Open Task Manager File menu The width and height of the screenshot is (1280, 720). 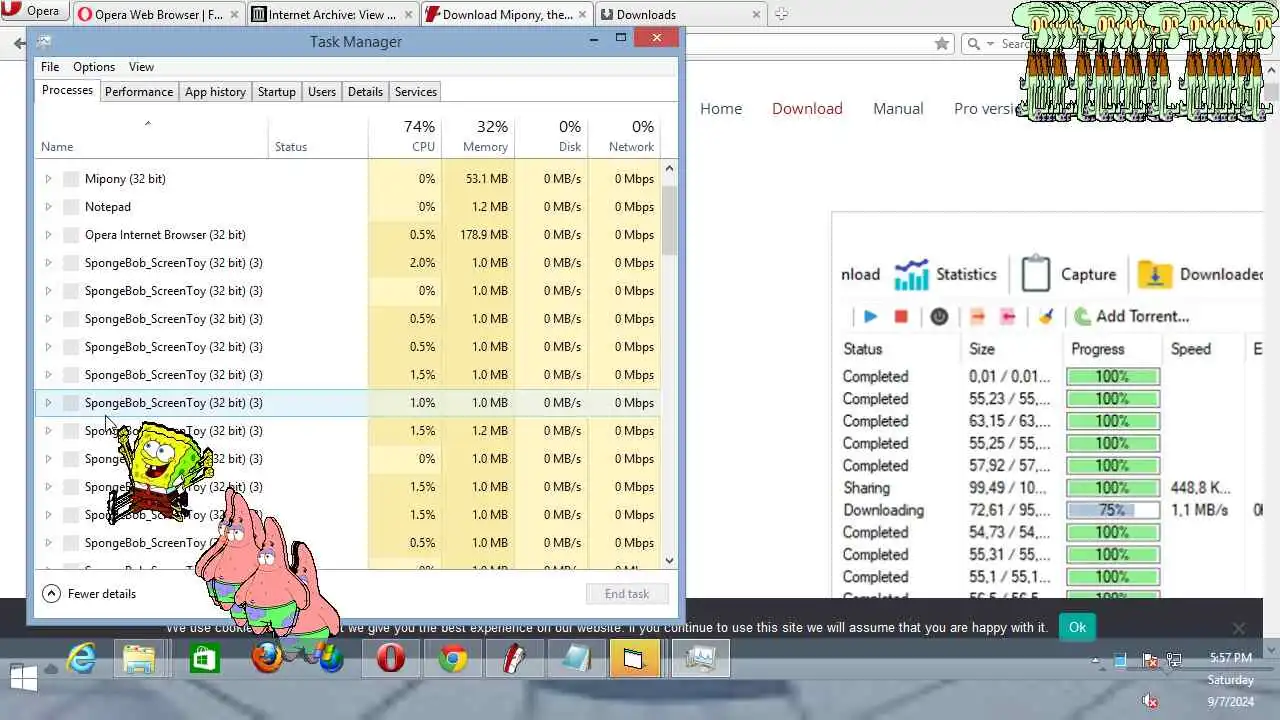pos(50,67)
